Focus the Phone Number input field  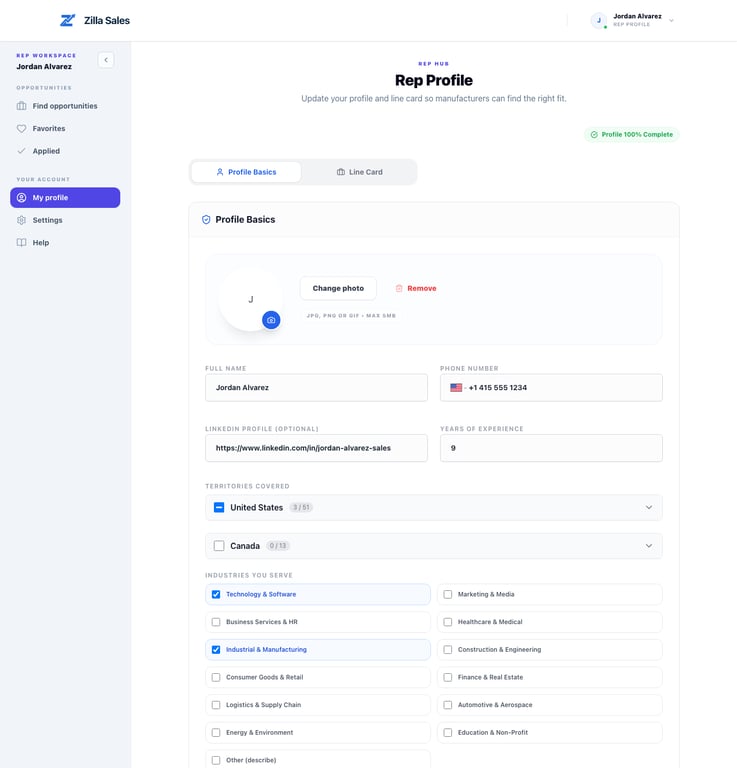(x=551, y=387)
